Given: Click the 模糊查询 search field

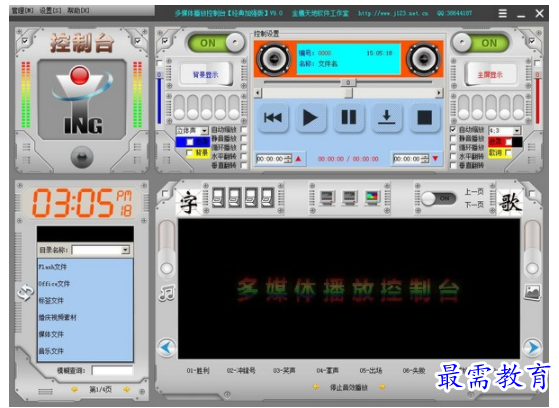Looking at the screenshot, I should [x=112, y=371].
